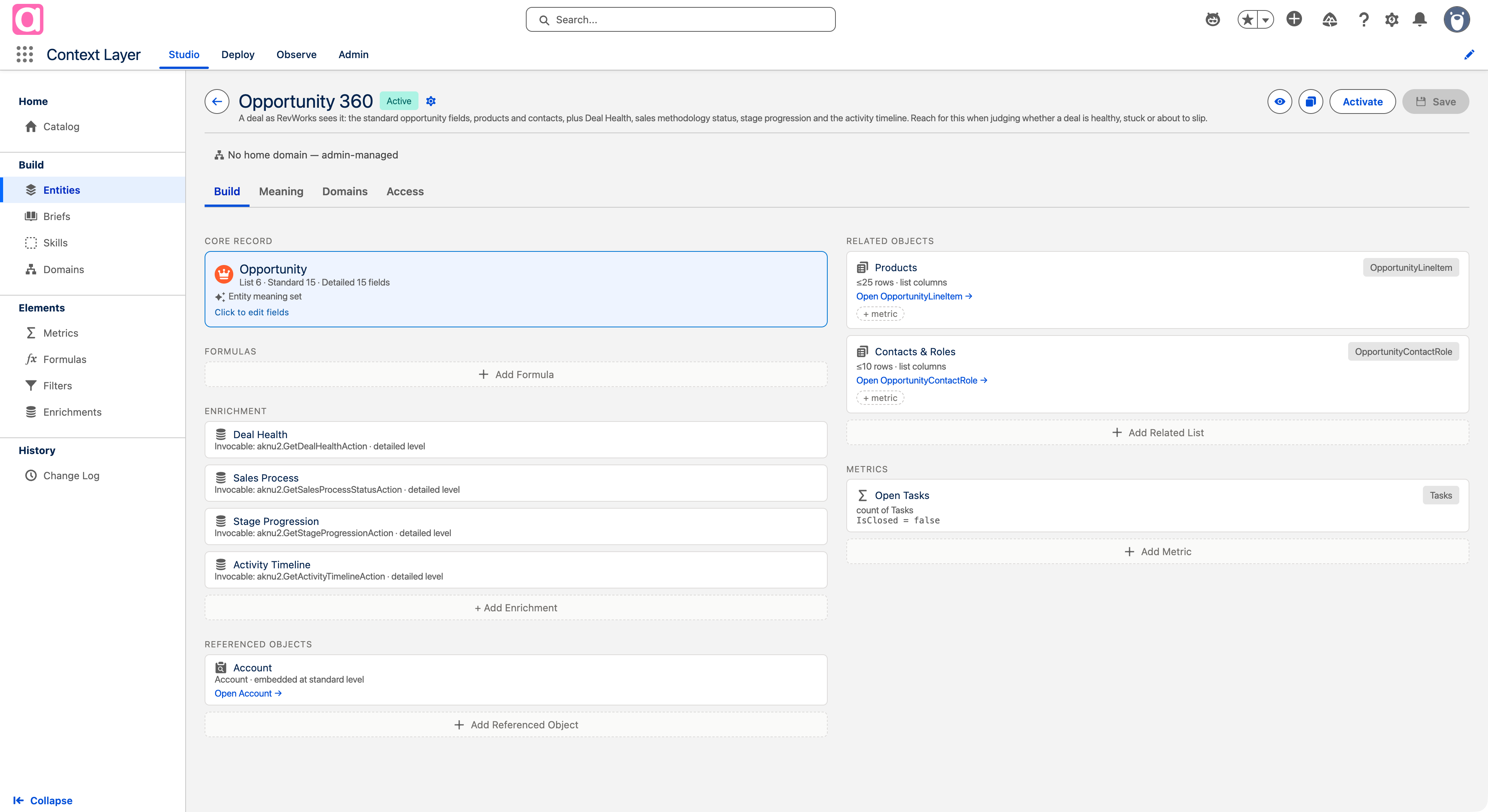The width and height of the screenshot is (1488, 812).
Task: Switch to the Studio tab
Action: tap(184, 54)
